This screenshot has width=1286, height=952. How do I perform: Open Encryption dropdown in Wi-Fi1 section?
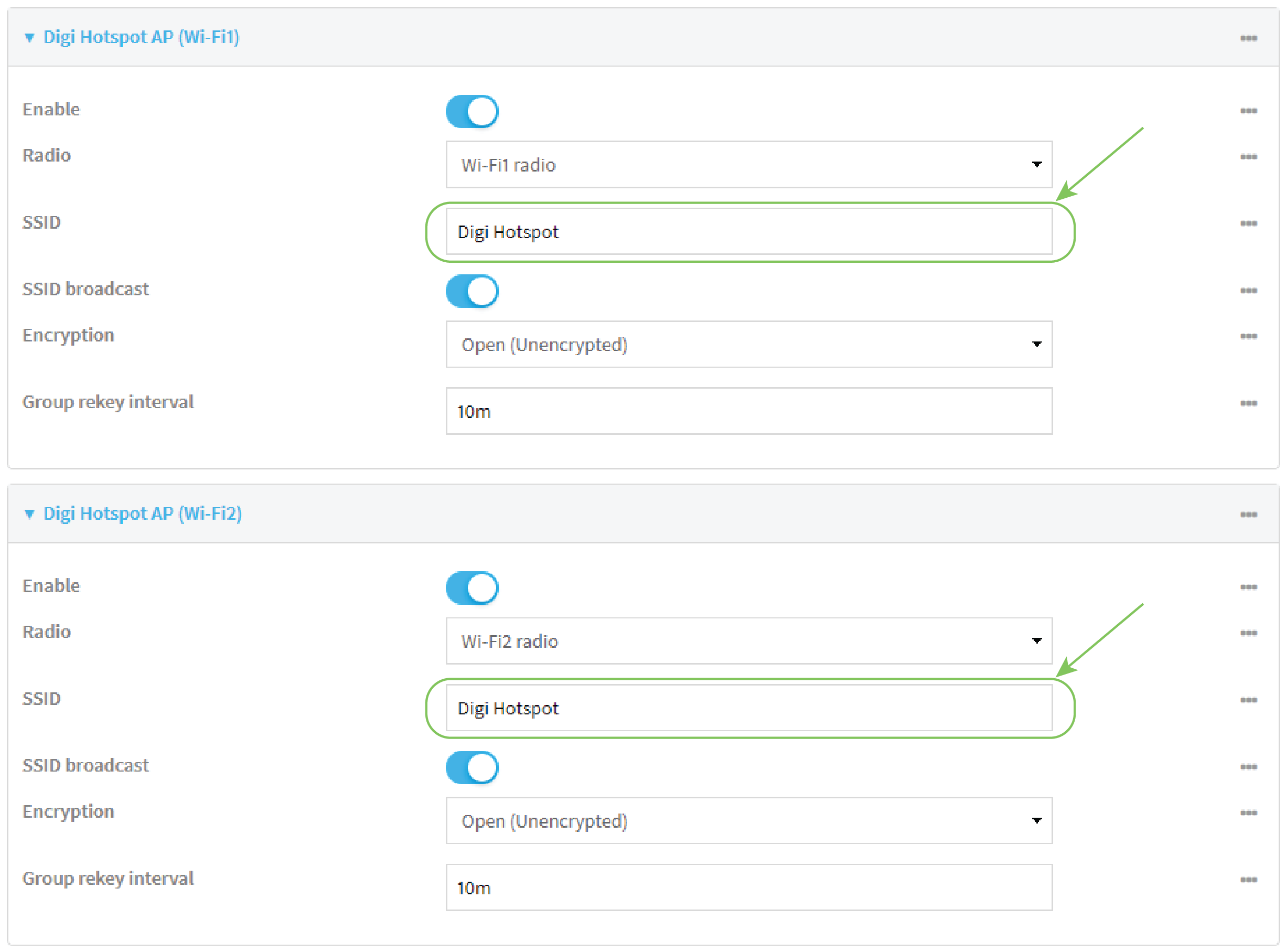tap(749, 345)
